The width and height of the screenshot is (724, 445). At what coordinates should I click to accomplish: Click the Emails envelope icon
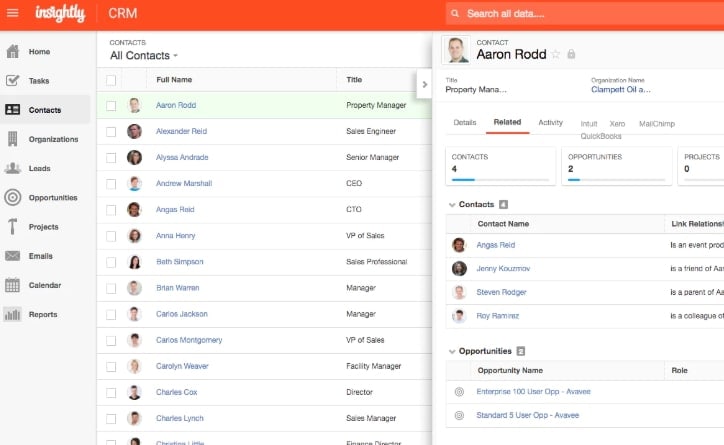click(x=12, y=256)
